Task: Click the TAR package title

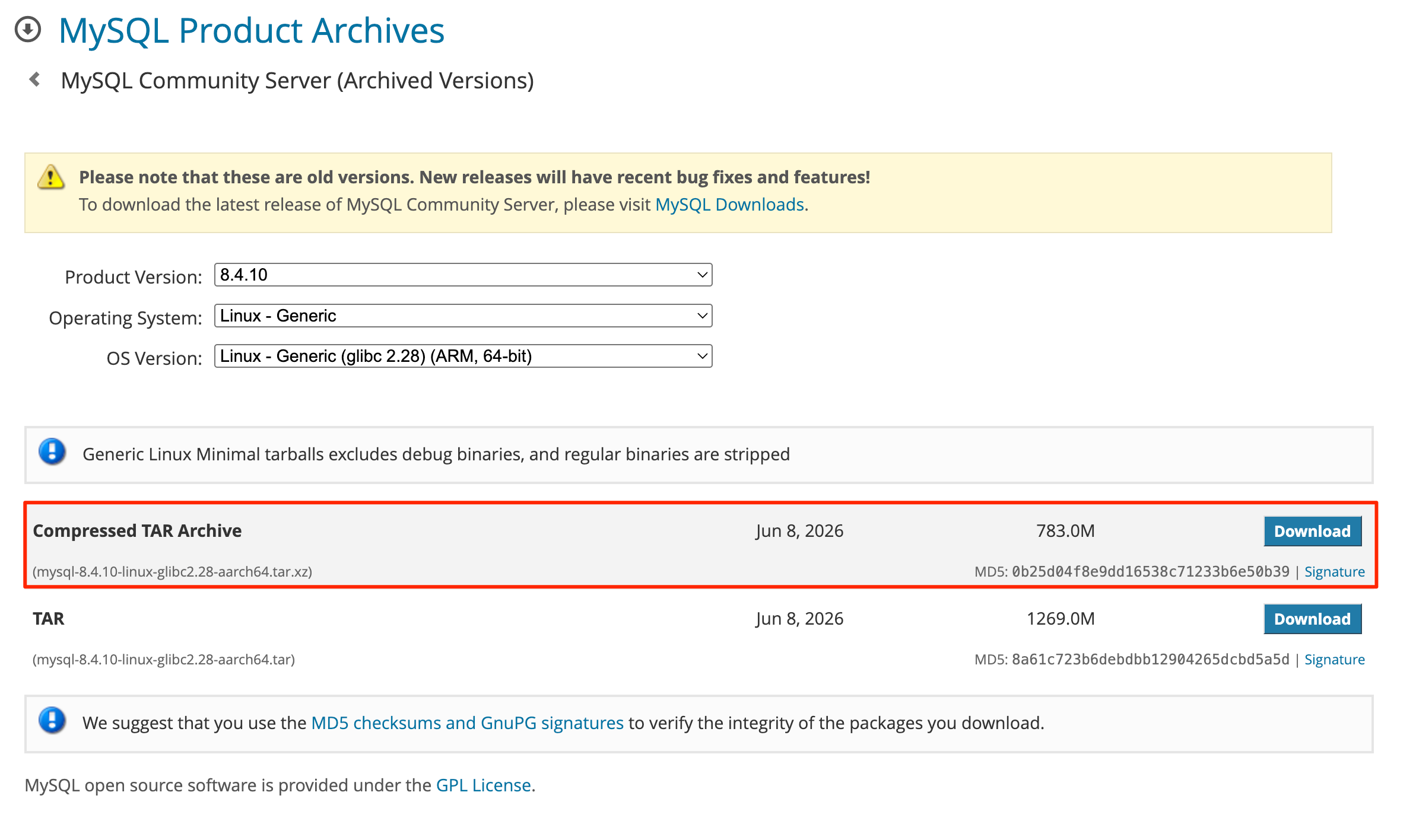Action: point(48,619)
